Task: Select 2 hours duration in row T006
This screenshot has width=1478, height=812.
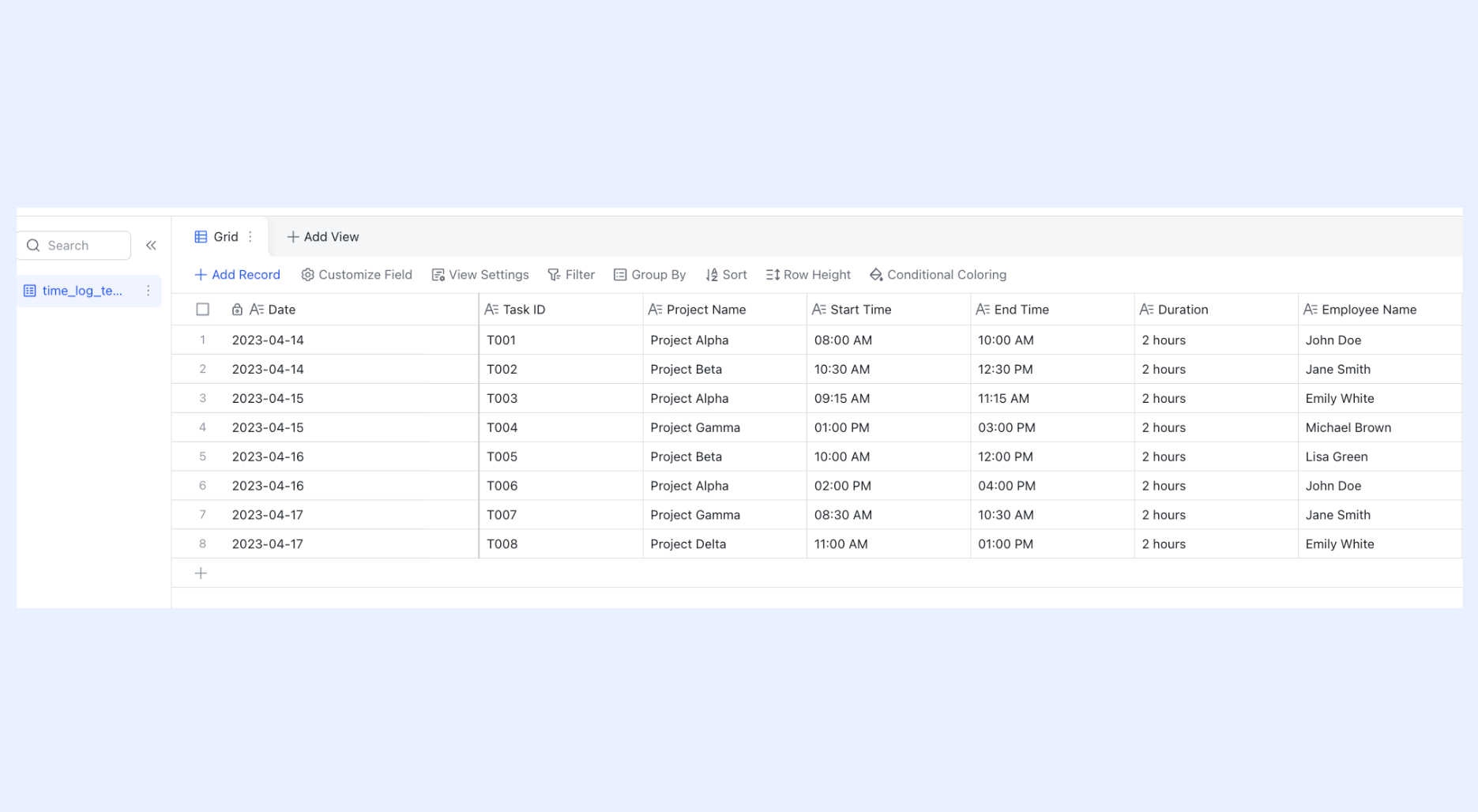Action: [x=1217, y=486]
